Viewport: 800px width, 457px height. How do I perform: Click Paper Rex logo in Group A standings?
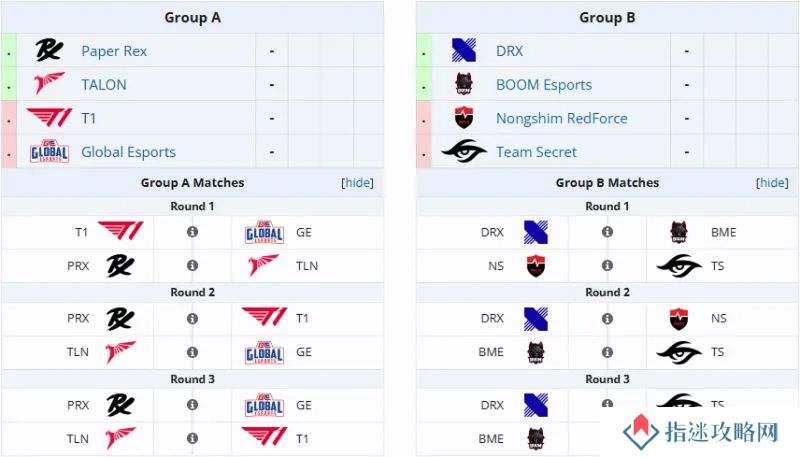click(x=49, y=50)
